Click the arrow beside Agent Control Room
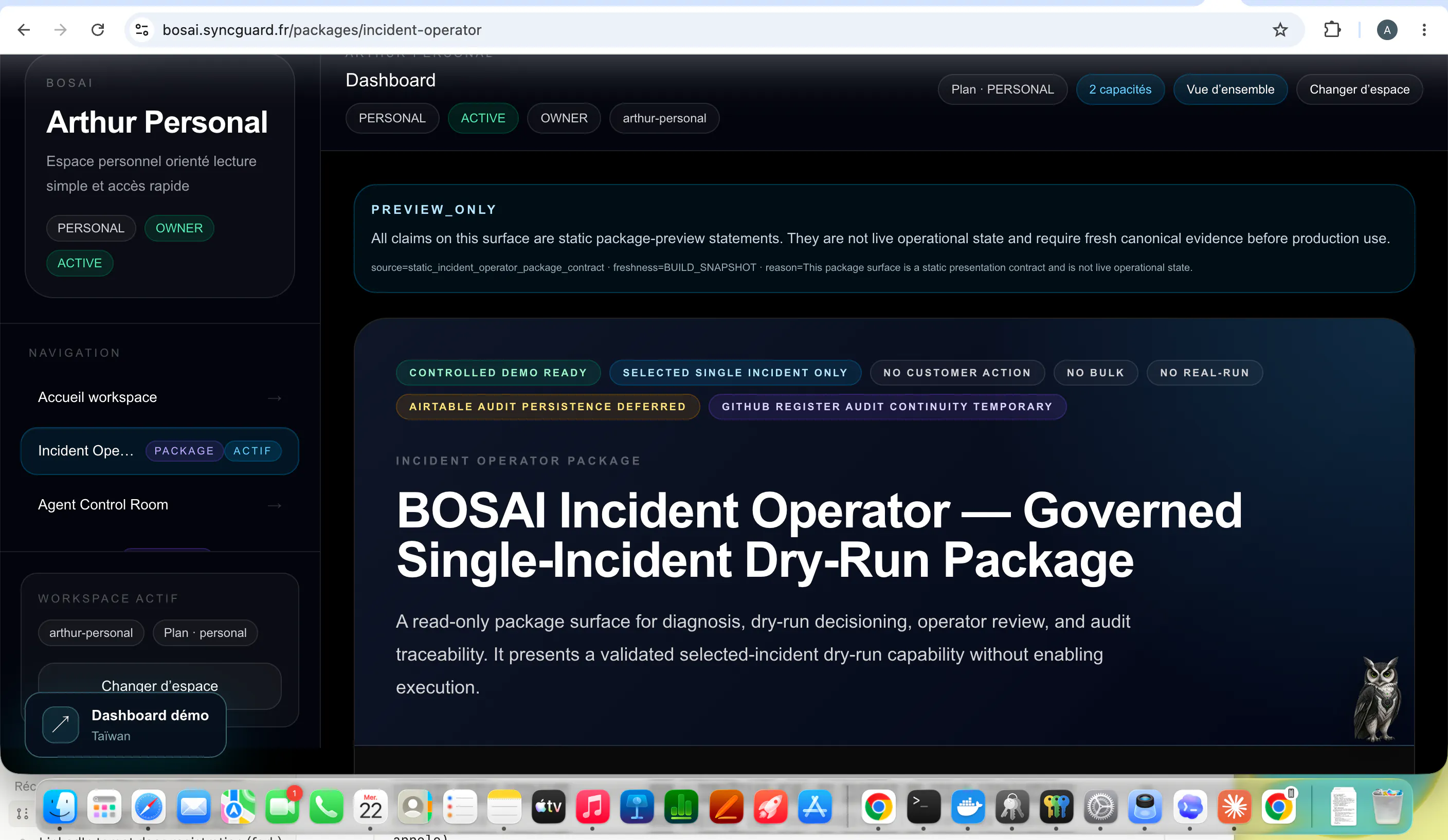This screenshot has width=1448, height=840. 274,505
